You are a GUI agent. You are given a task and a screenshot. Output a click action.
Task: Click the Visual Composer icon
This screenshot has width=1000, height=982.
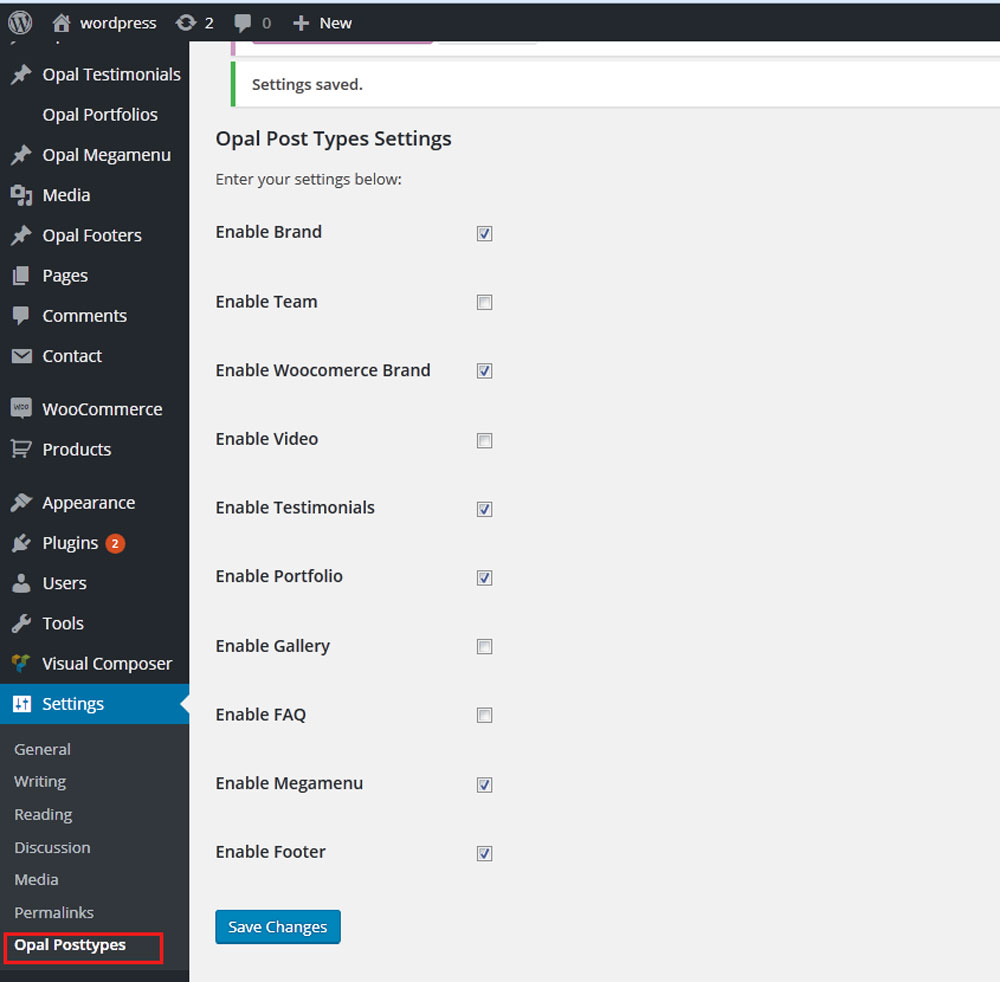tap(21, 663)
